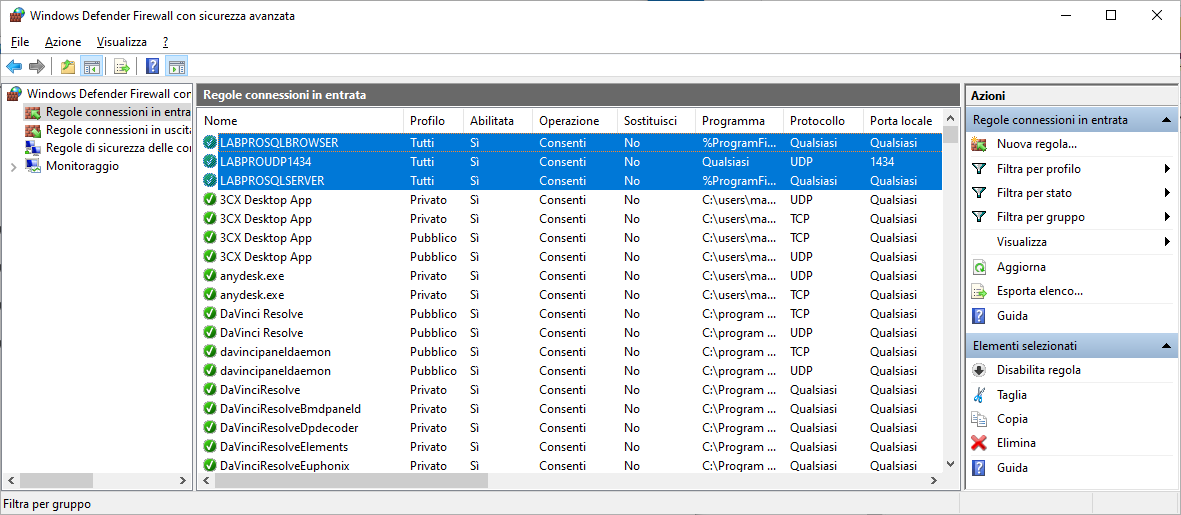Click Nuova regola... action
The height and width of the screenshot is (515, 1181).
pyautogui.click(x=1036, y=144)
